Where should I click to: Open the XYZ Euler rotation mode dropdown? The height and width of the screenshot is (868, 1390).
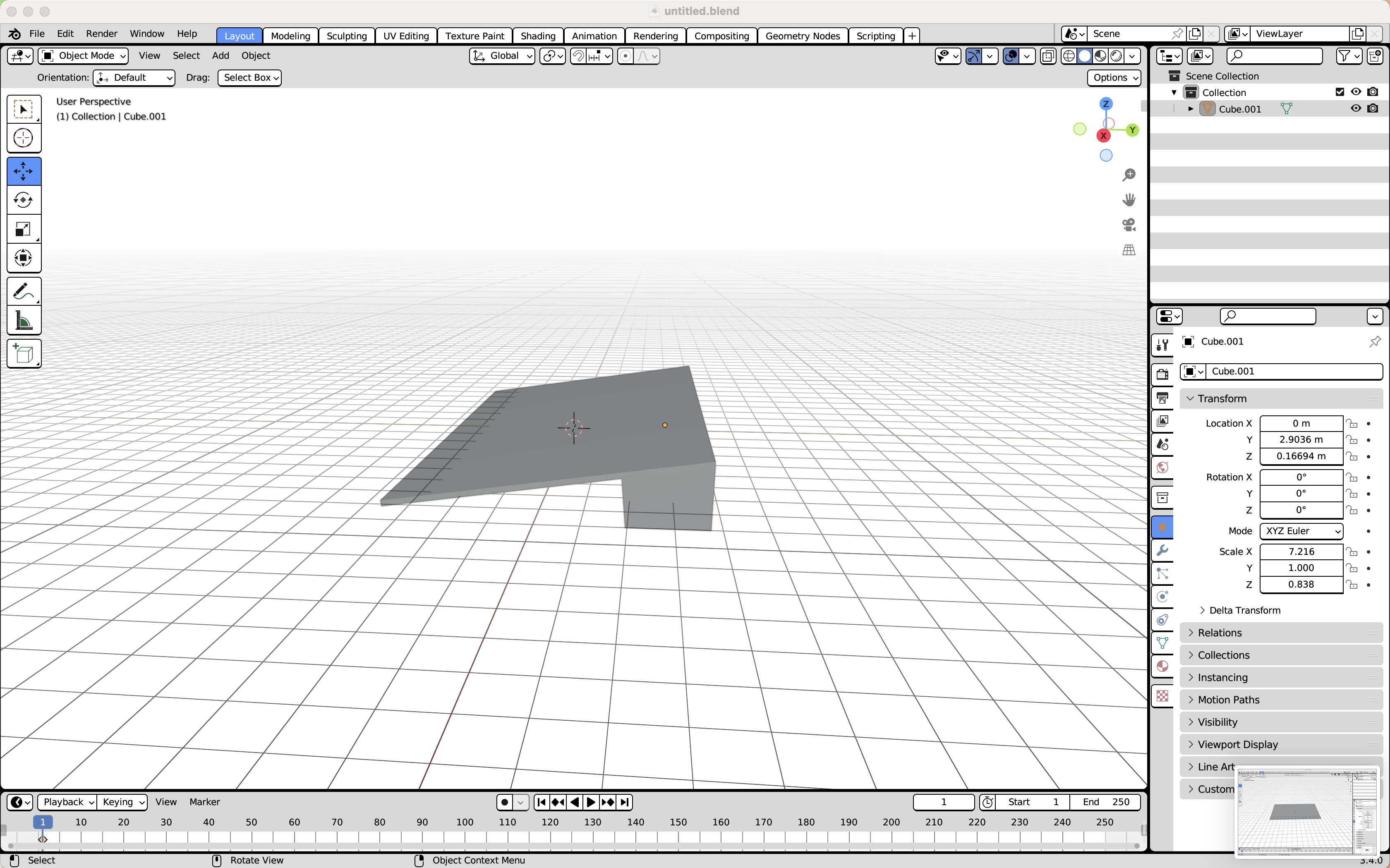coord(1301,531)
